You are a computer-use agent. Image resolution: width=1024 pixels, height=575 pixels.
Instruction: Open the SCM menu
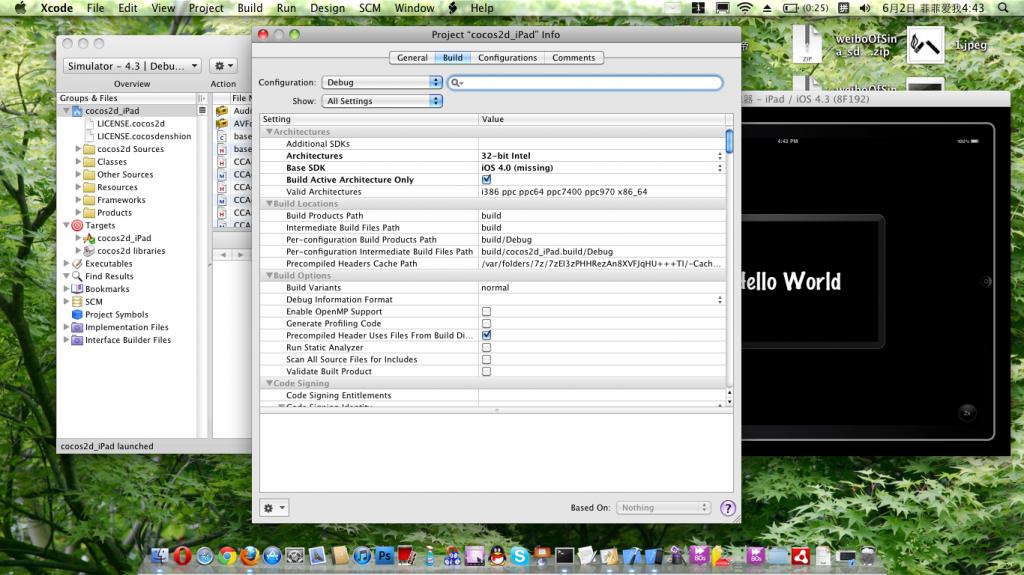click(x=370, y=8)
